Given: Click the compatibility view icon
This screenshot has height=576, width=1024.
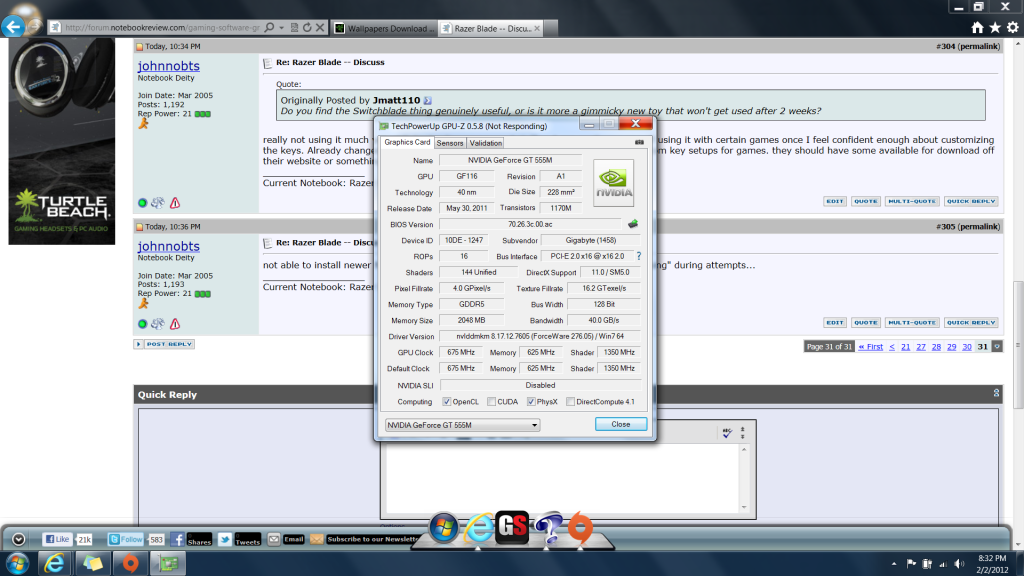Looking at the screenshot, I should point(295,27).
